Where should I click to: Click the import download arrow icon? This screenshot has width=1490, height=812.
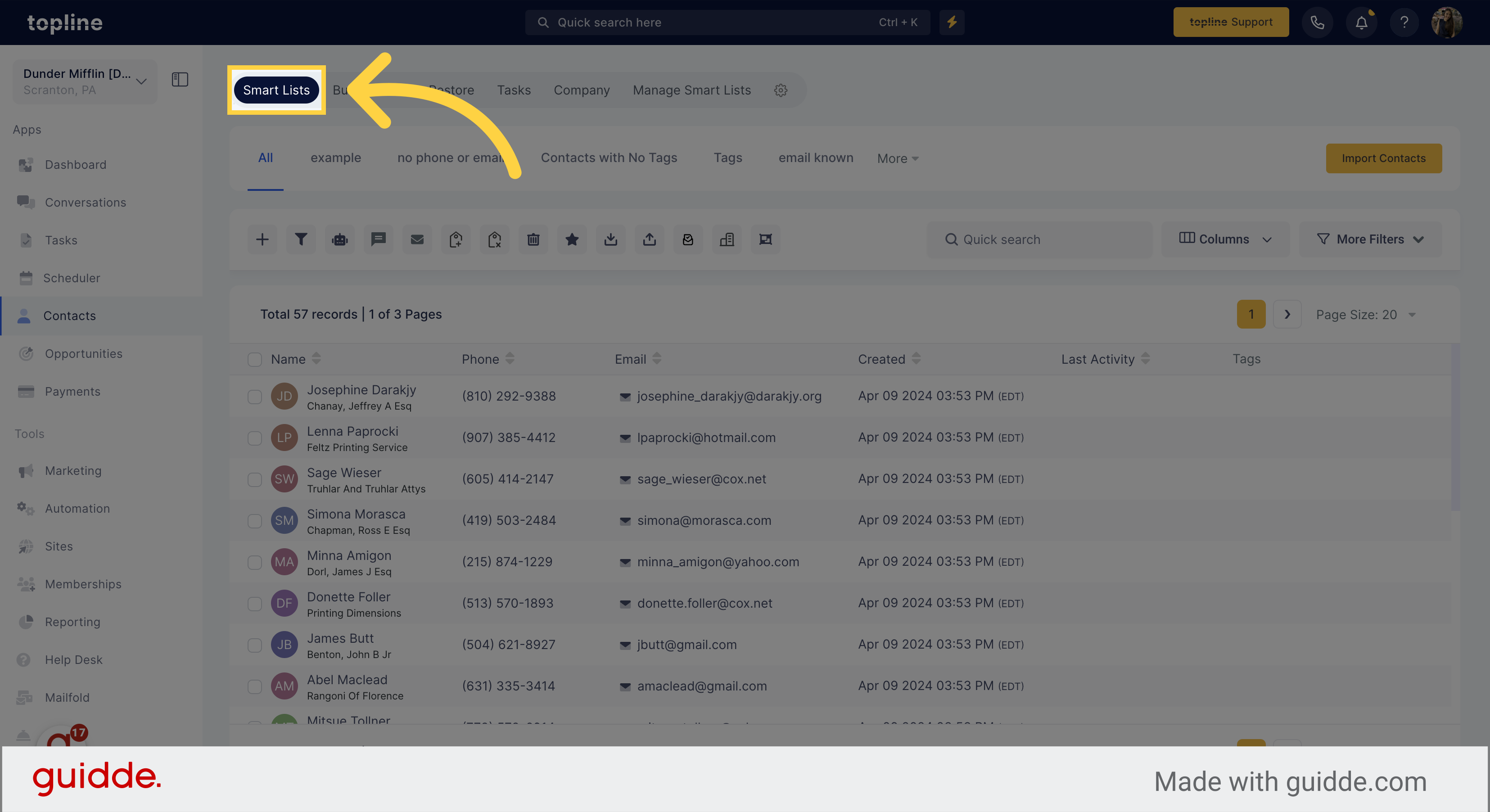click(x=611, y=239)
